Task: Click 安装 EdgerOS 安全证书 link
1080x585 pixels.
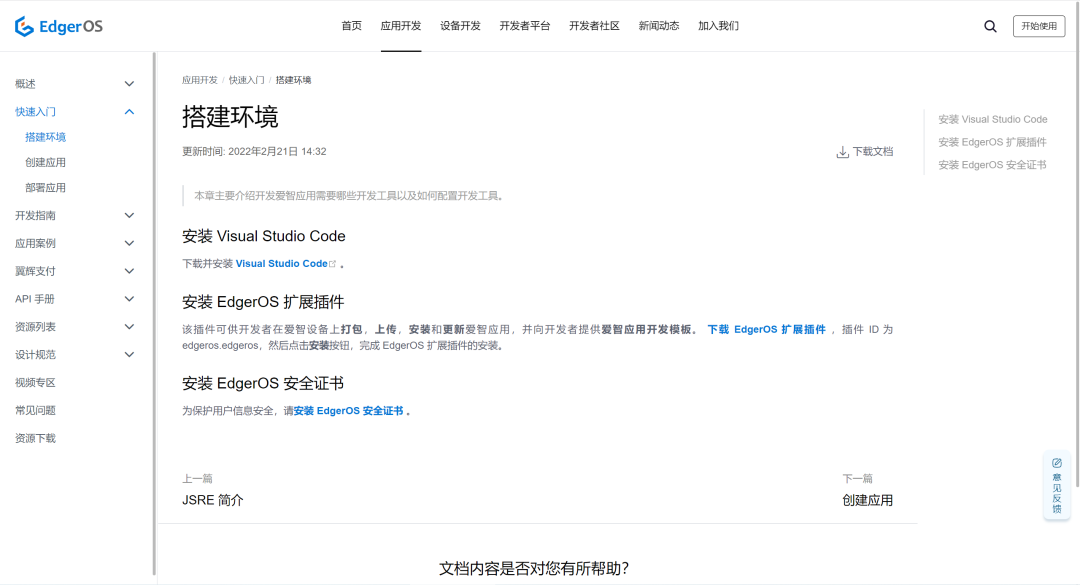Action: click(348, 411)
